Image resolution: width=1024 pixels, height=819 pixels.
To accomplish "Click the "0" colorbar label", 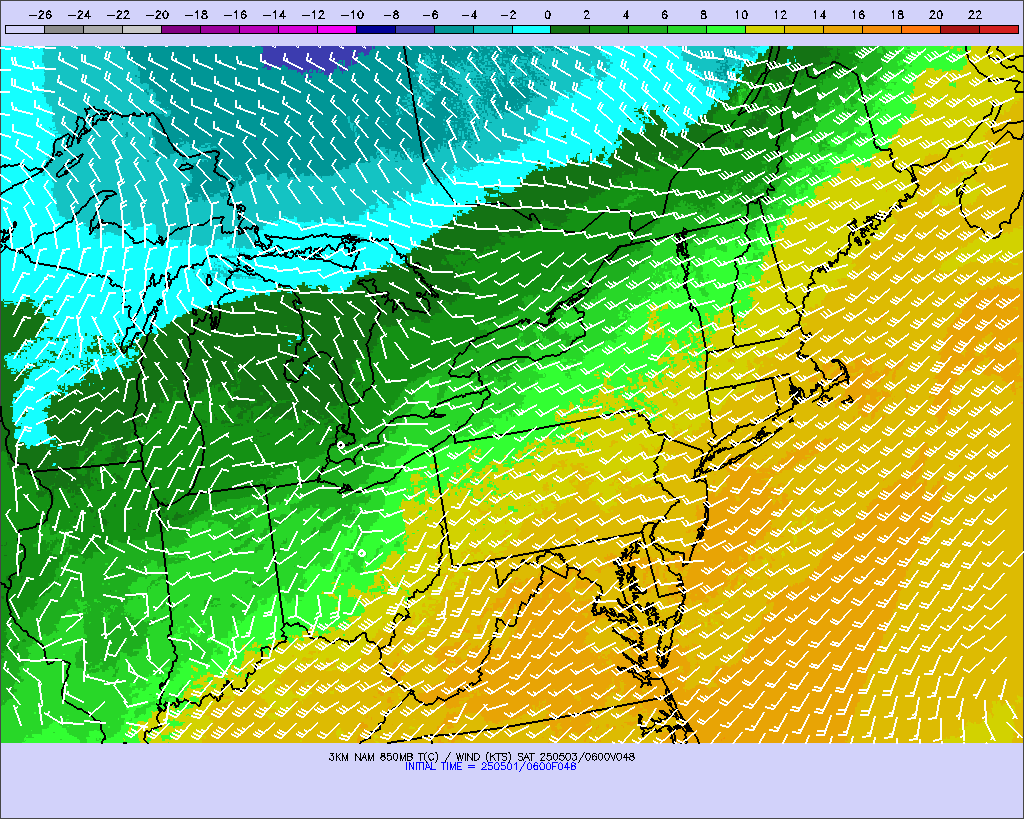I will tap(547, 15).
